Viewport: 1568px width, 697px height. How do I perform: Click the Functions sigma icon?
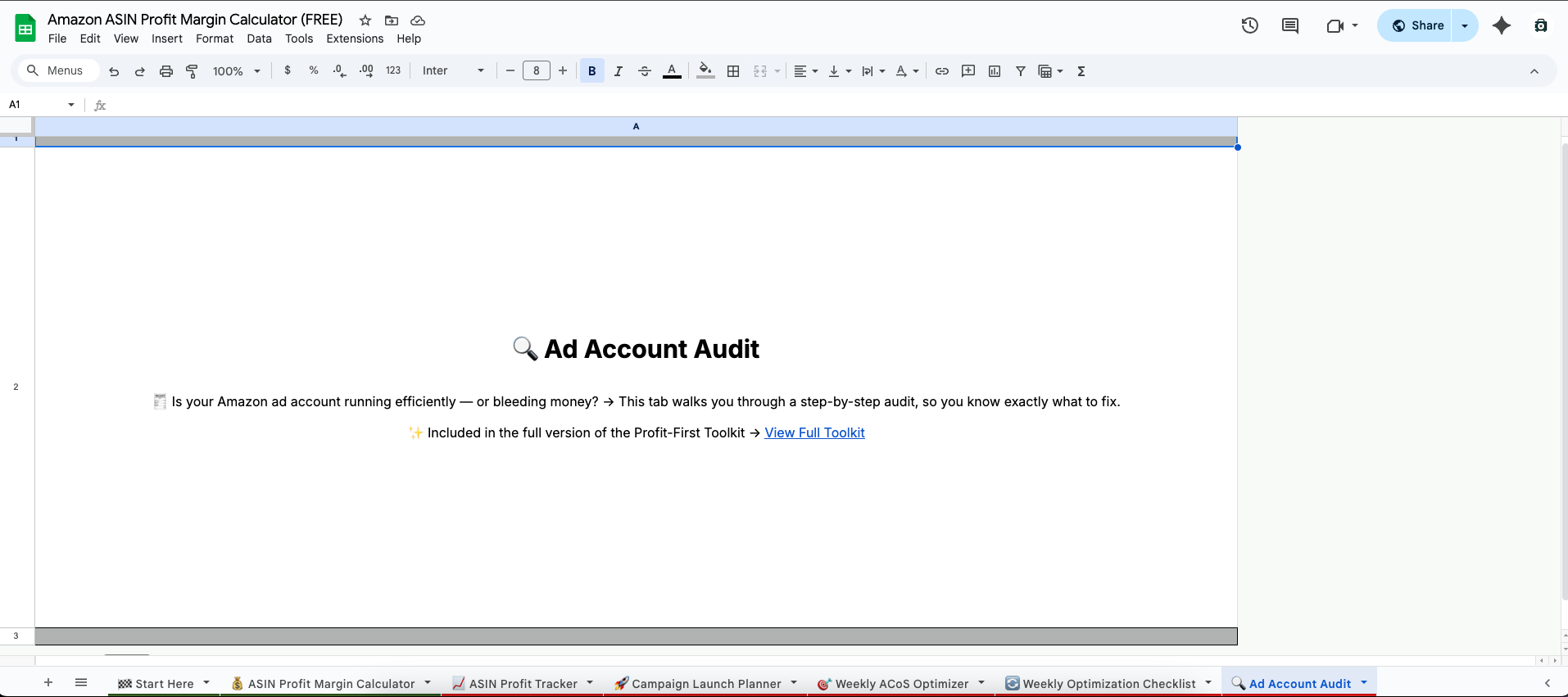tap(1081, 71)
